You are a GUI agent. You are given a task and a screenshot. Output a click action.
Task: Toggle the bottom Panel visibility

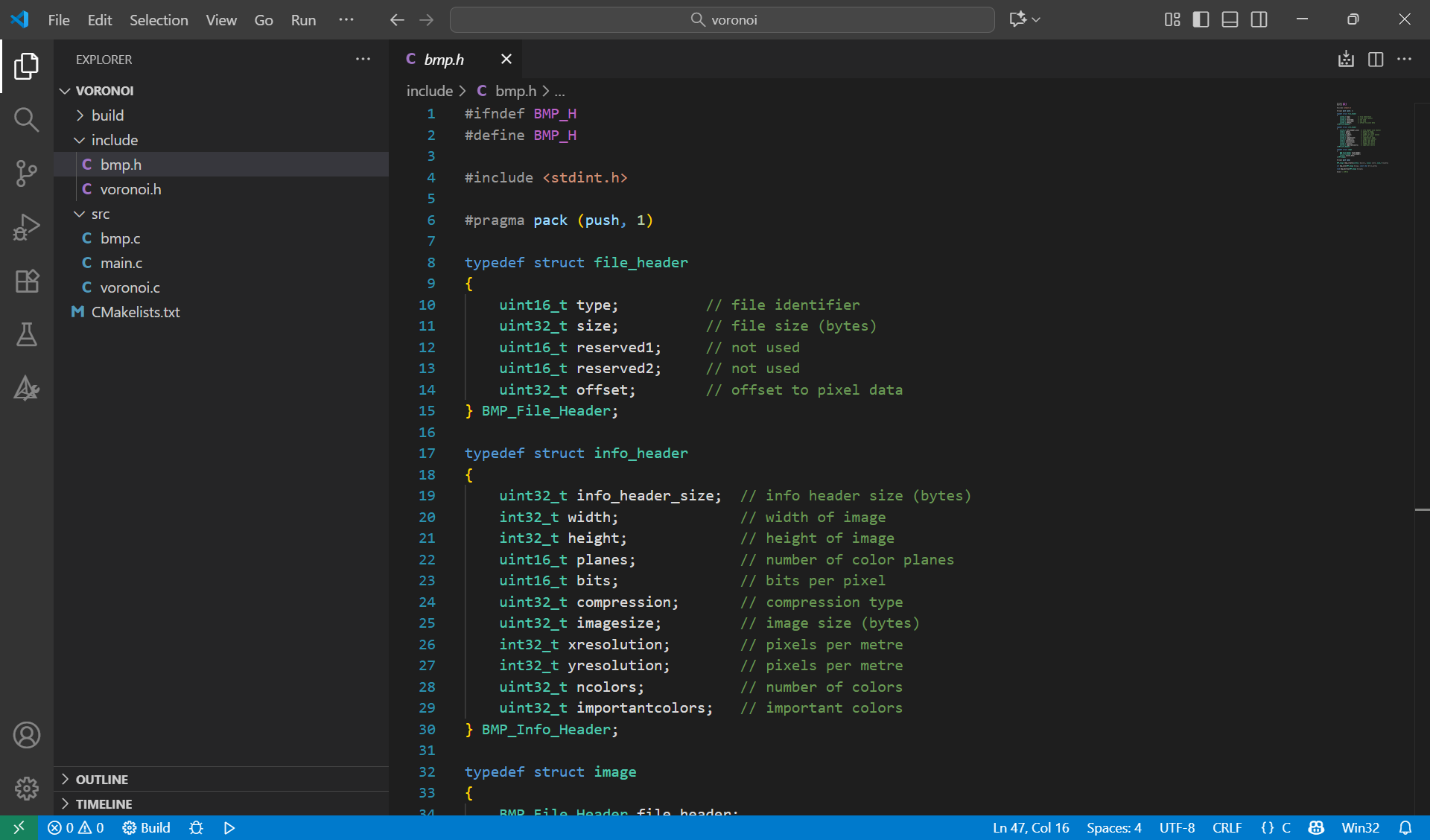(x=1230, y=19)
